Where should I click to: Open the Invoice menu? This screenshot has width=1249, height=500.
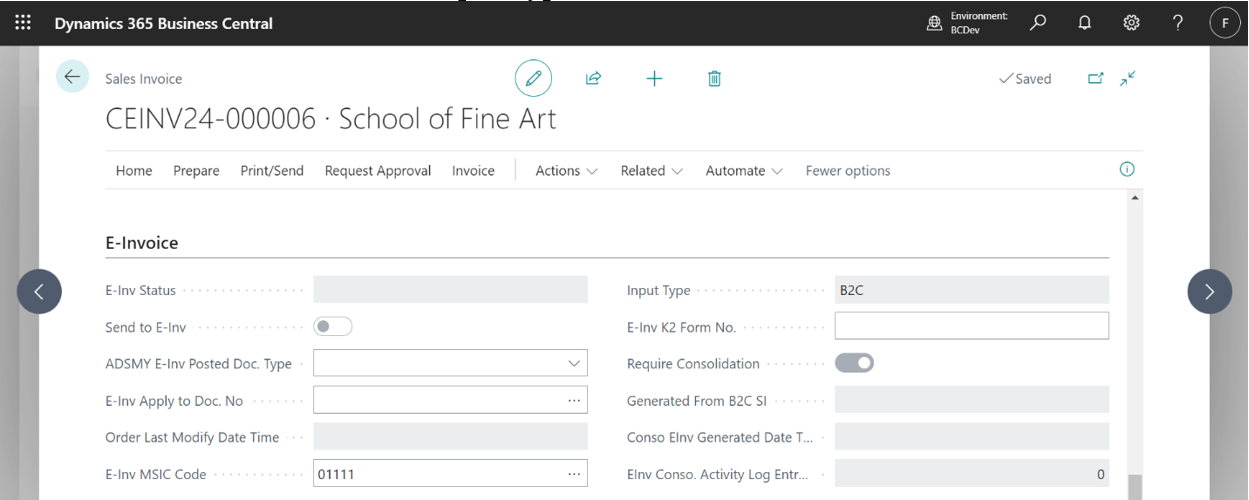[473, 171]
